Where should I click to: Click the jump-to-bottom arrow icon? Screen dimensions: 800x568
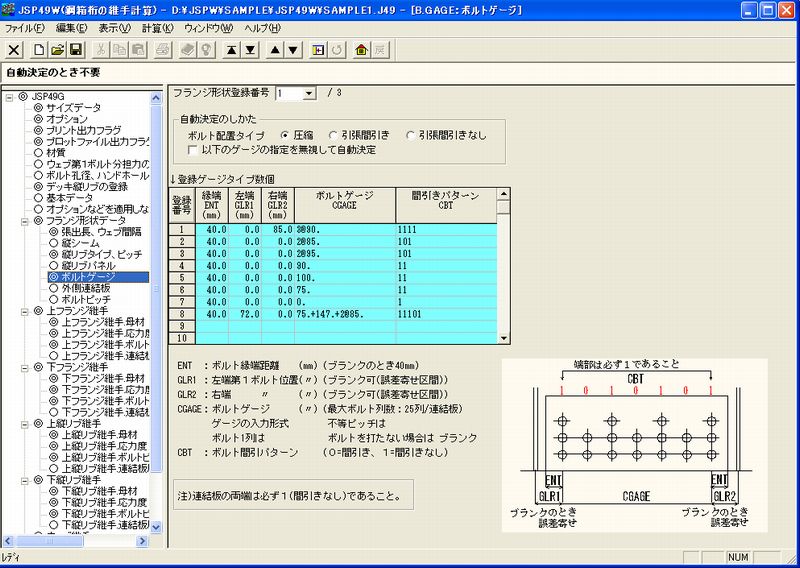pyautogui.click(x=249, y=49)
